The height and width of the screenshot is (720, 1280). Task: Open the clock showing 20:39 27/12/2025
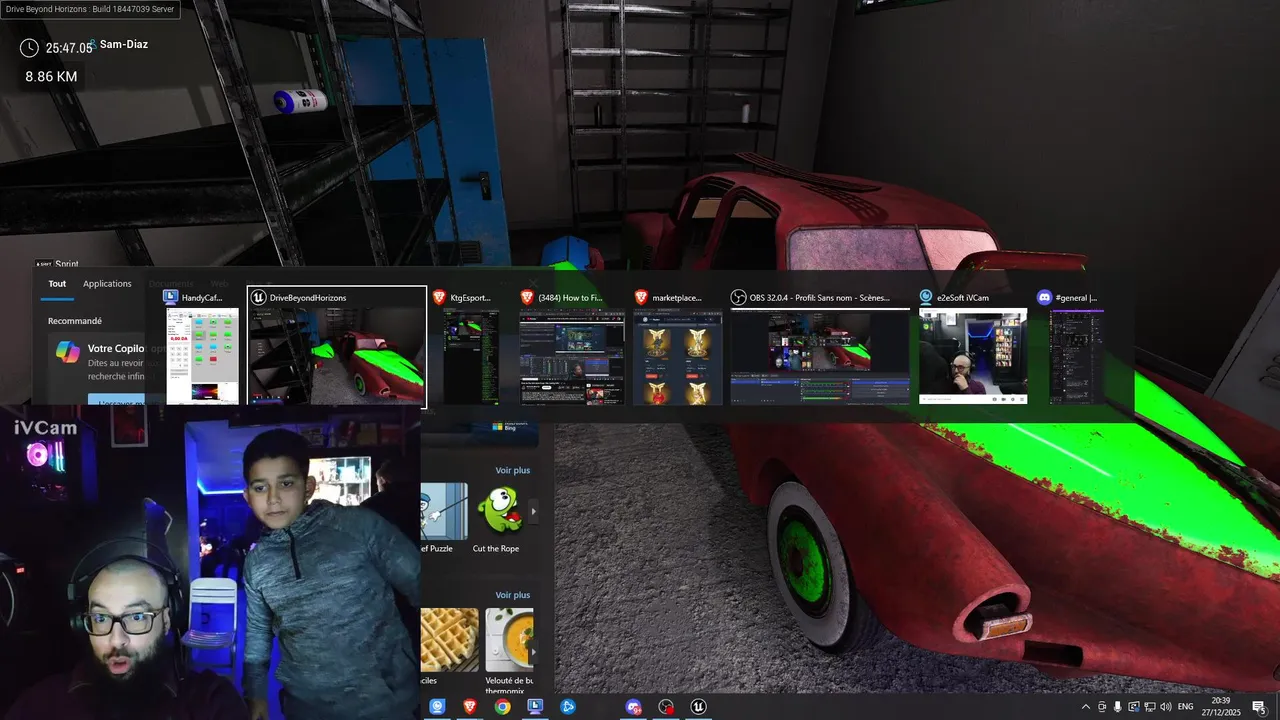pyautogui.click(x=1220, y=707)
